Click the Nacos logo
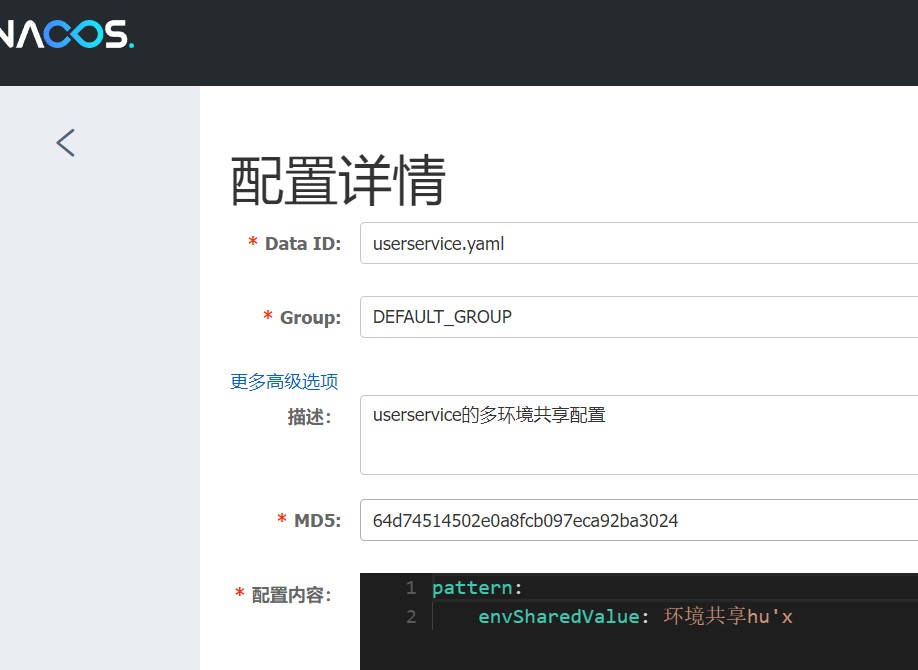The width and height of the screenshot is (918, 670). pyautogui.click(x=66, y=34)
